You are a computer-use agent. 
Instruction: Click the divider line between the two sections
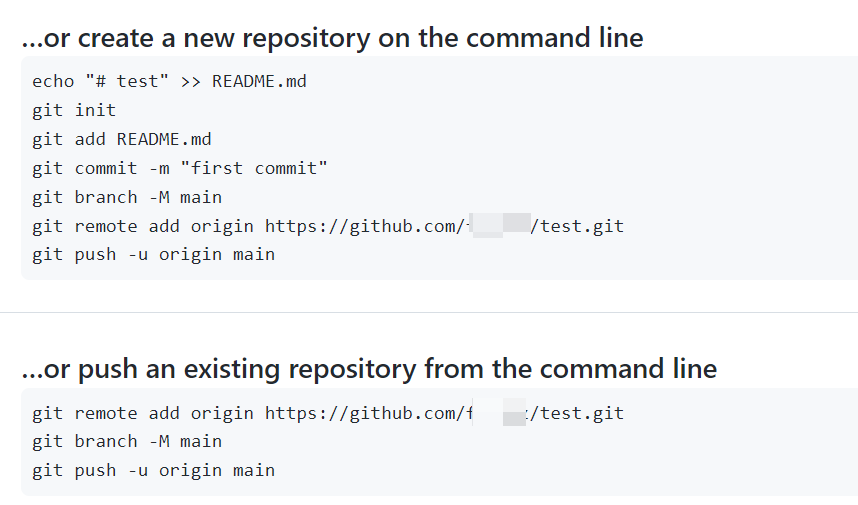pos(429,312)
